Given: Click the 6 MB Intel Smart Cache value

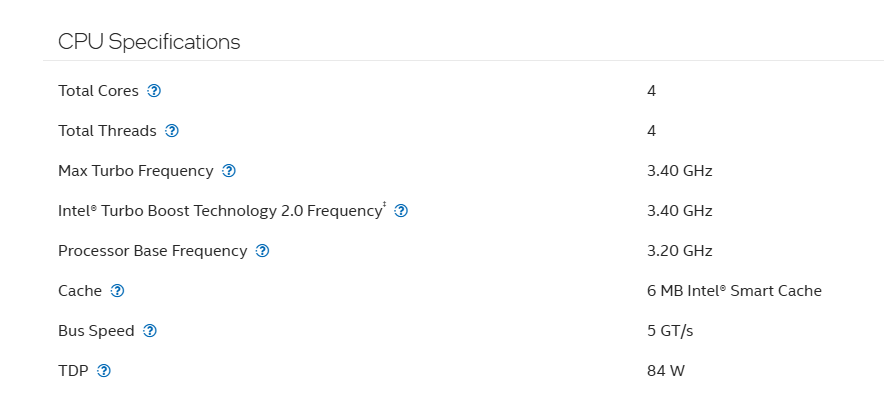Looking at the screenshot, I should point(734,291).
